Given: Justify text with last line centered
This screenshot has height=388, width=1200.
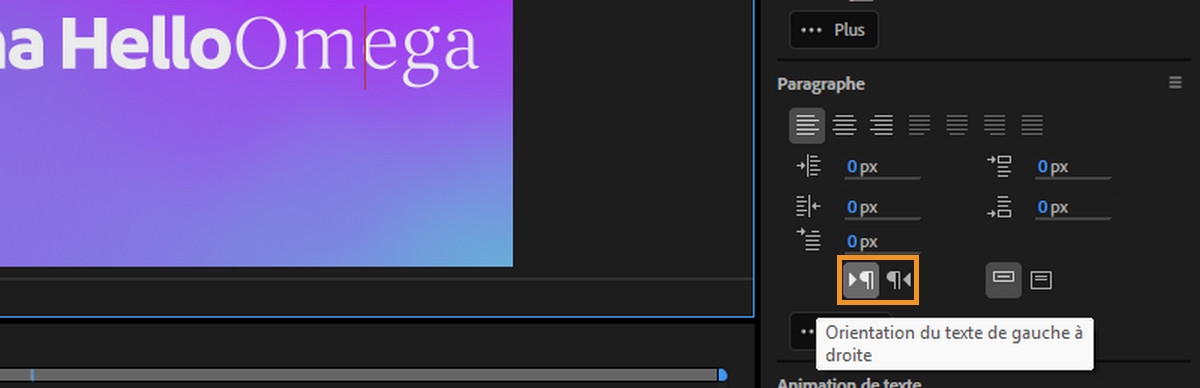Looking at the screenshot, I should click(957, 125).
